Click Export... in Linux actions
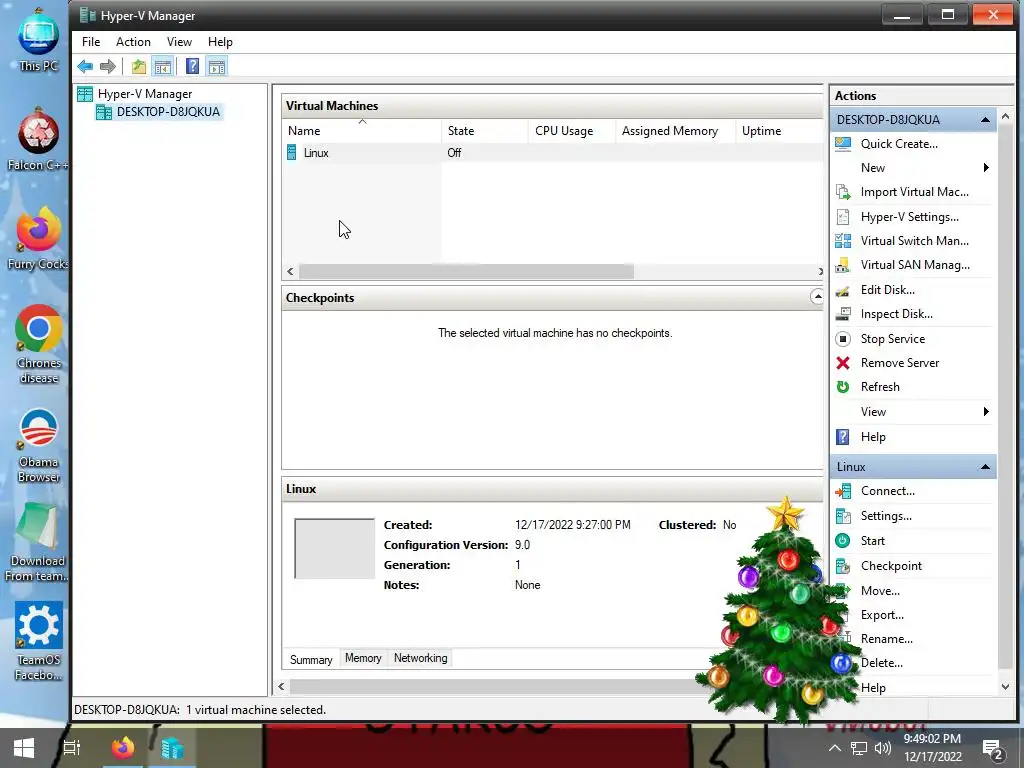Viewport: 1024px width, 768px height. pyautogui.click(x=882, y=615)
